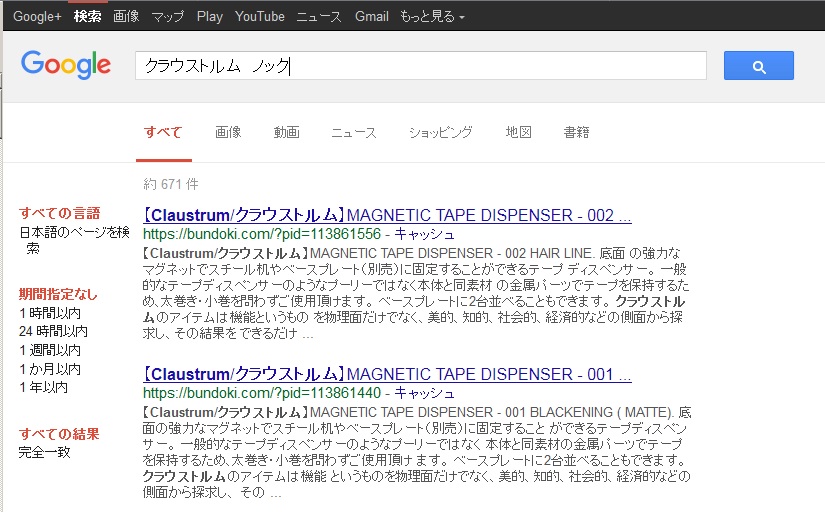Open キャッシュ link for pid=113861440 result
Viewport: 825px width, 512px height.
[425, 393]
